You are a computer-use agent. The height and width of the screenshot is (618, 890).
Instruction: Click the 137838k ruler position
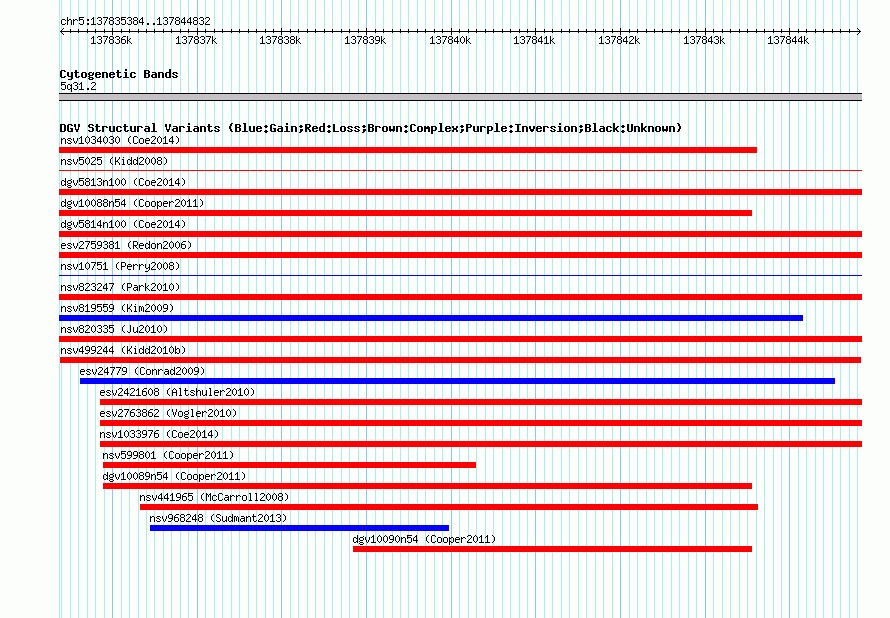tap(280, 40)
